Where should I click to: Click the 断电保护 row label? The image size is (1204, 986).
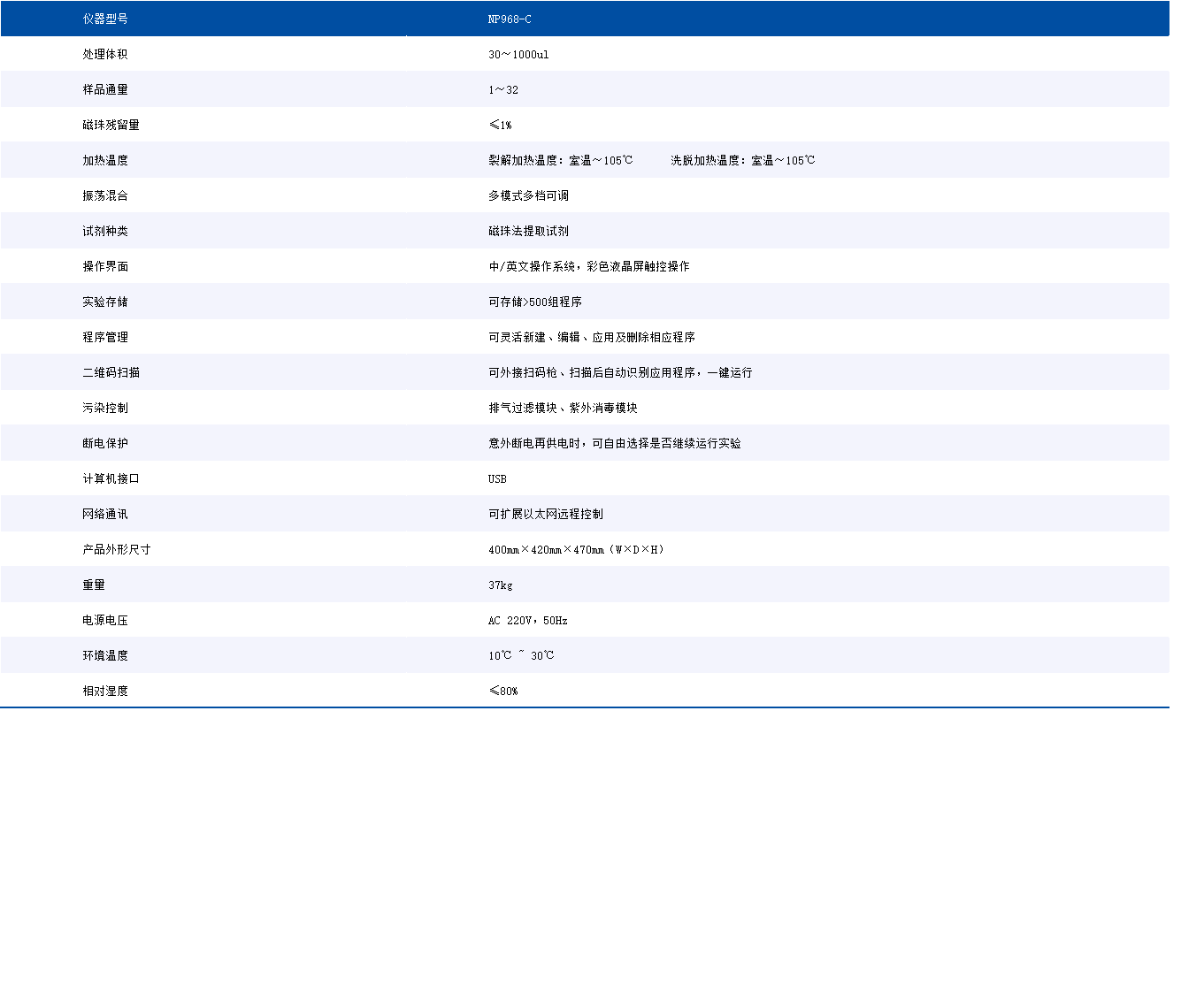(x=105, y=443)
